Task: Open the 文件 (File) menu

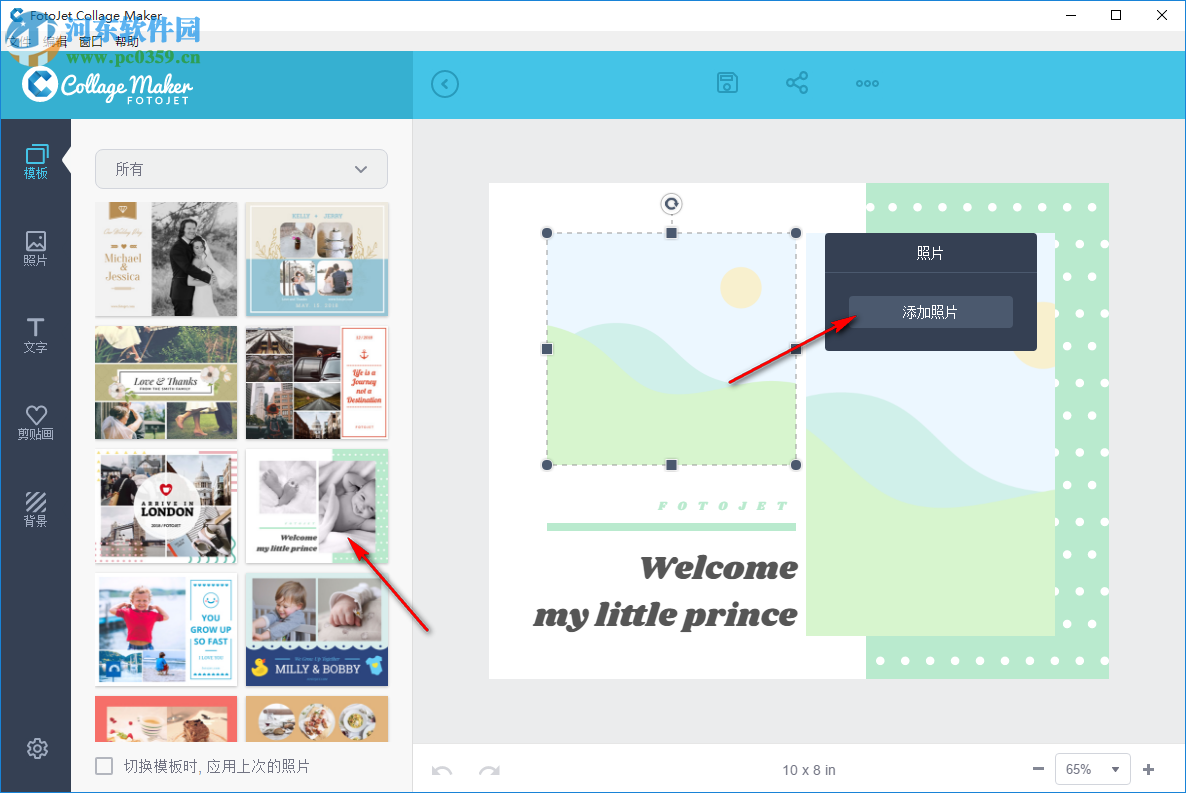Action: [20, 40]
